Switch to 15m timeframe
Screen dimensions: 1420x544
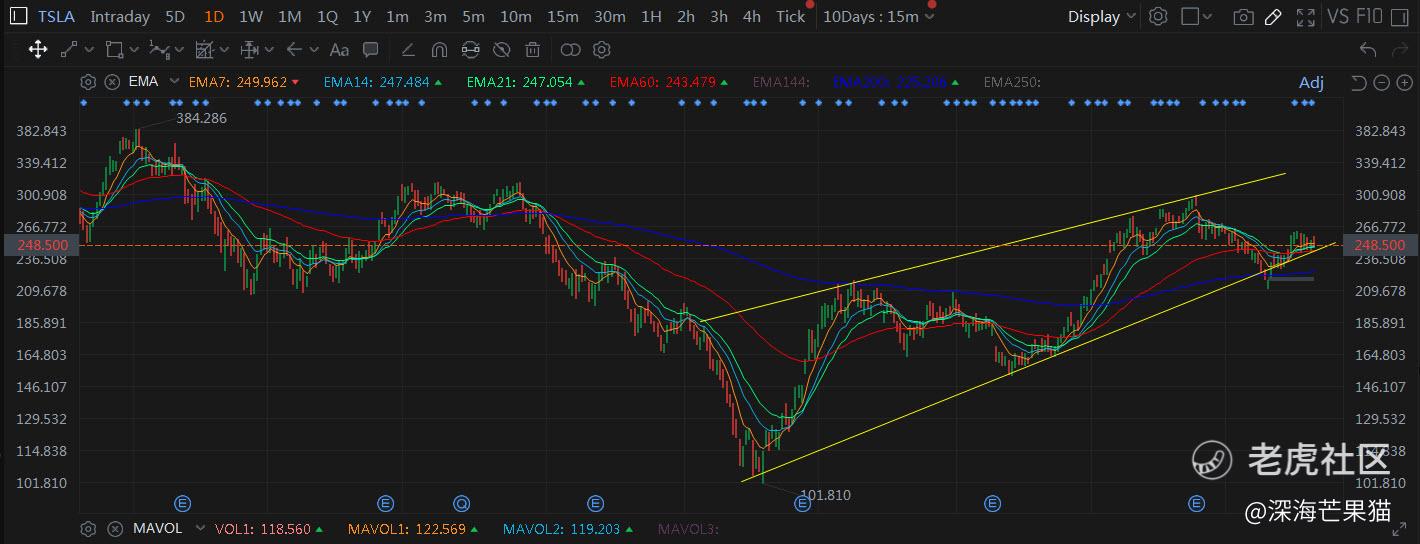pyautogui.click(x=563, y=16)
